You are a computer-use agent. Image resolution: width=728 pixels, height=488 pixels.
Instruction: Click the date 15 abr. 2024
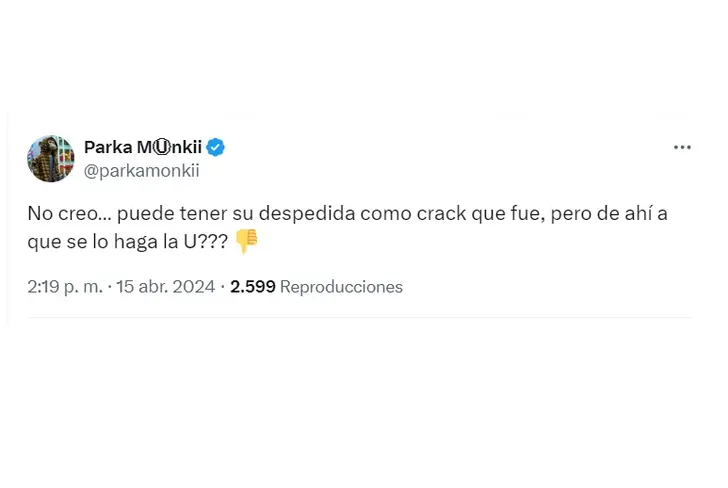[167, 287]
